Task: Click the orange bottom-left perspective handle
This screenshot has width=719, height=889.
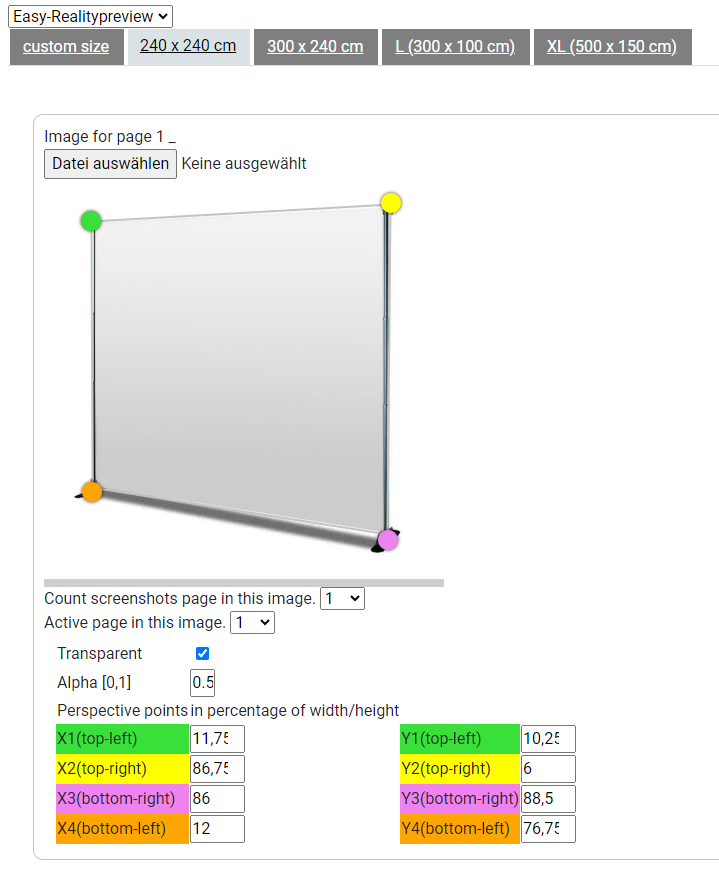Action: (92, 492)
